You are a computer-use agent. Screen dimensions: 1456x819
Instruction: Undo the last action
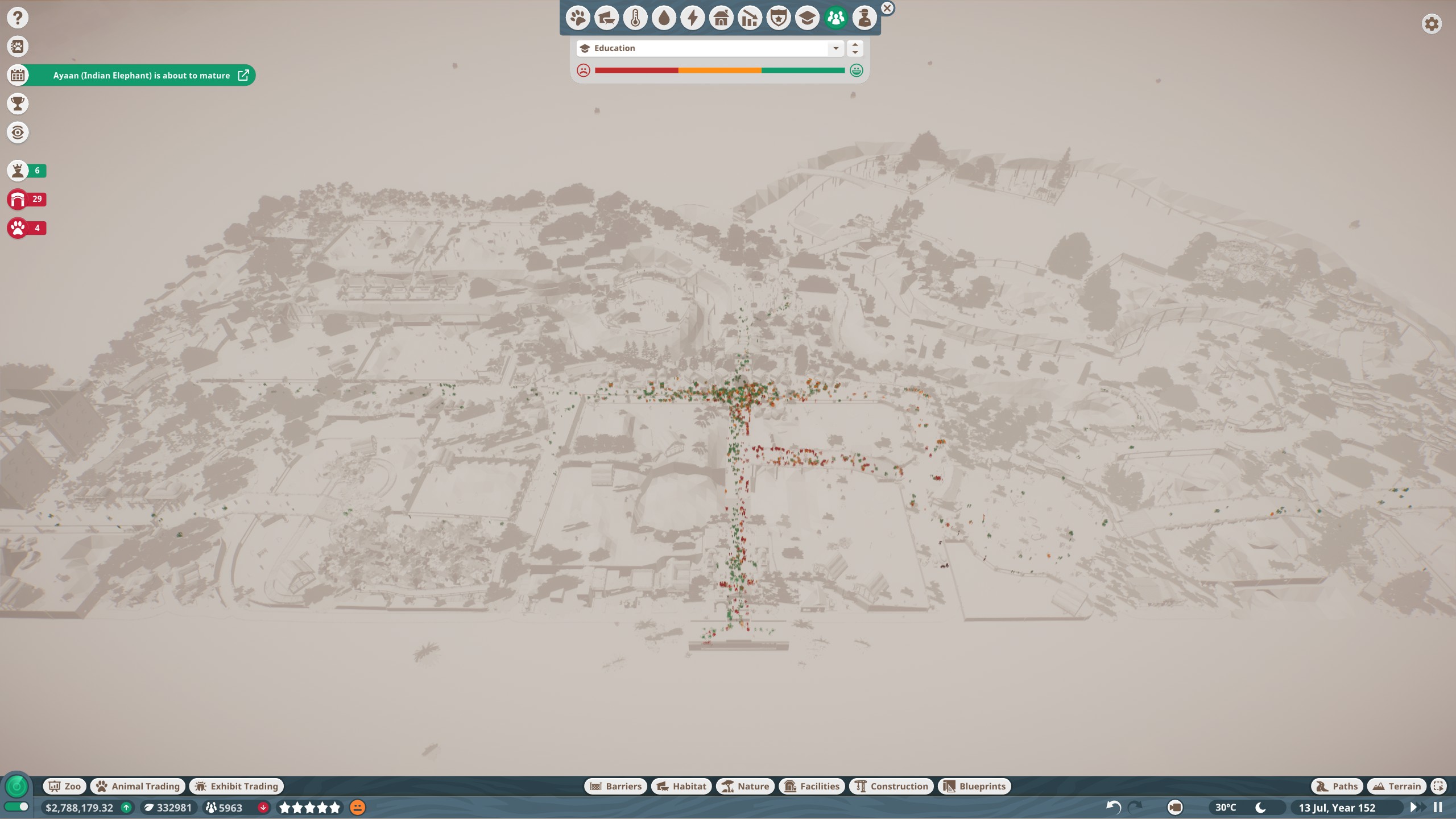point(1113,807)
